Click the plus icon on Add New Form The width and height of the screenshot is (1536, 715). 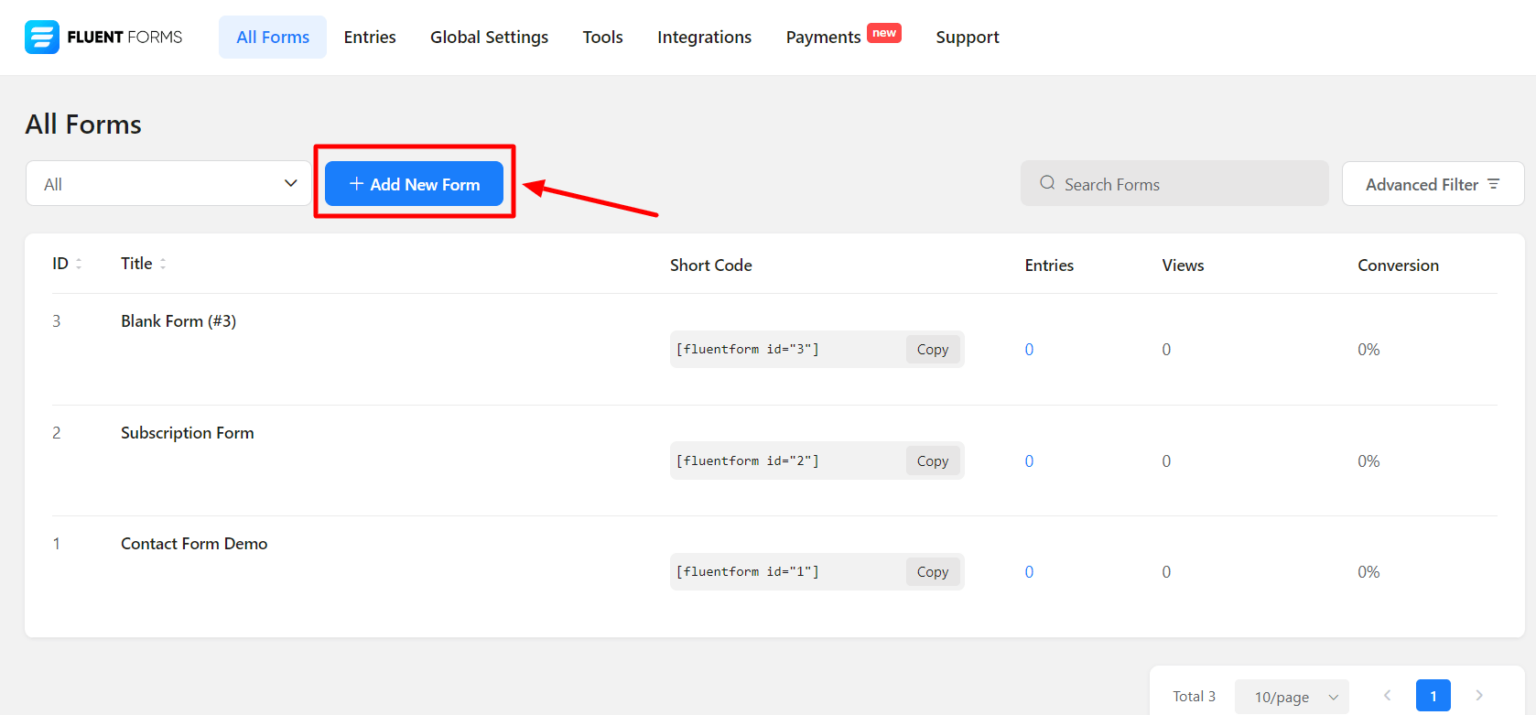point(356,183)
